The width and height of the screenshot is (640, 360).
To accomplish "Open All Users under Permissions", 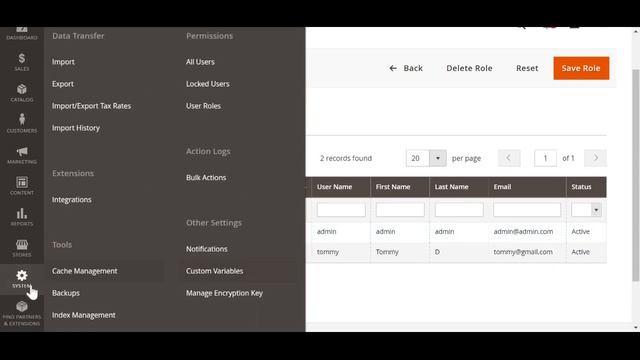I will pos(200,62).
